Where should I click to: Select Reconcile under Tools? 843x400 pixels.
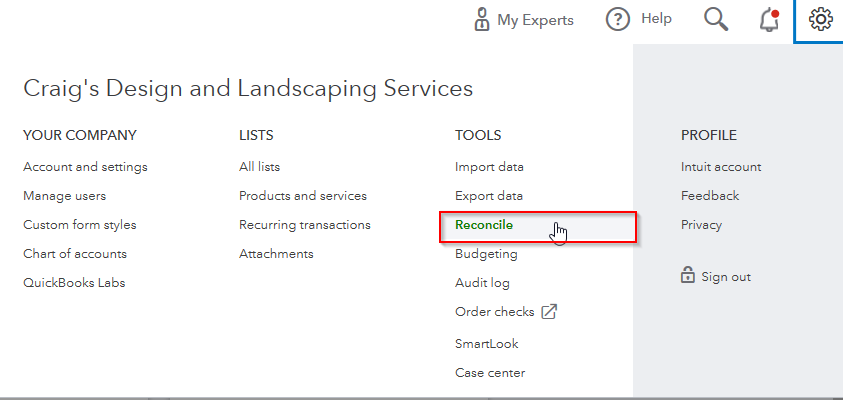(x=538, y=227)
